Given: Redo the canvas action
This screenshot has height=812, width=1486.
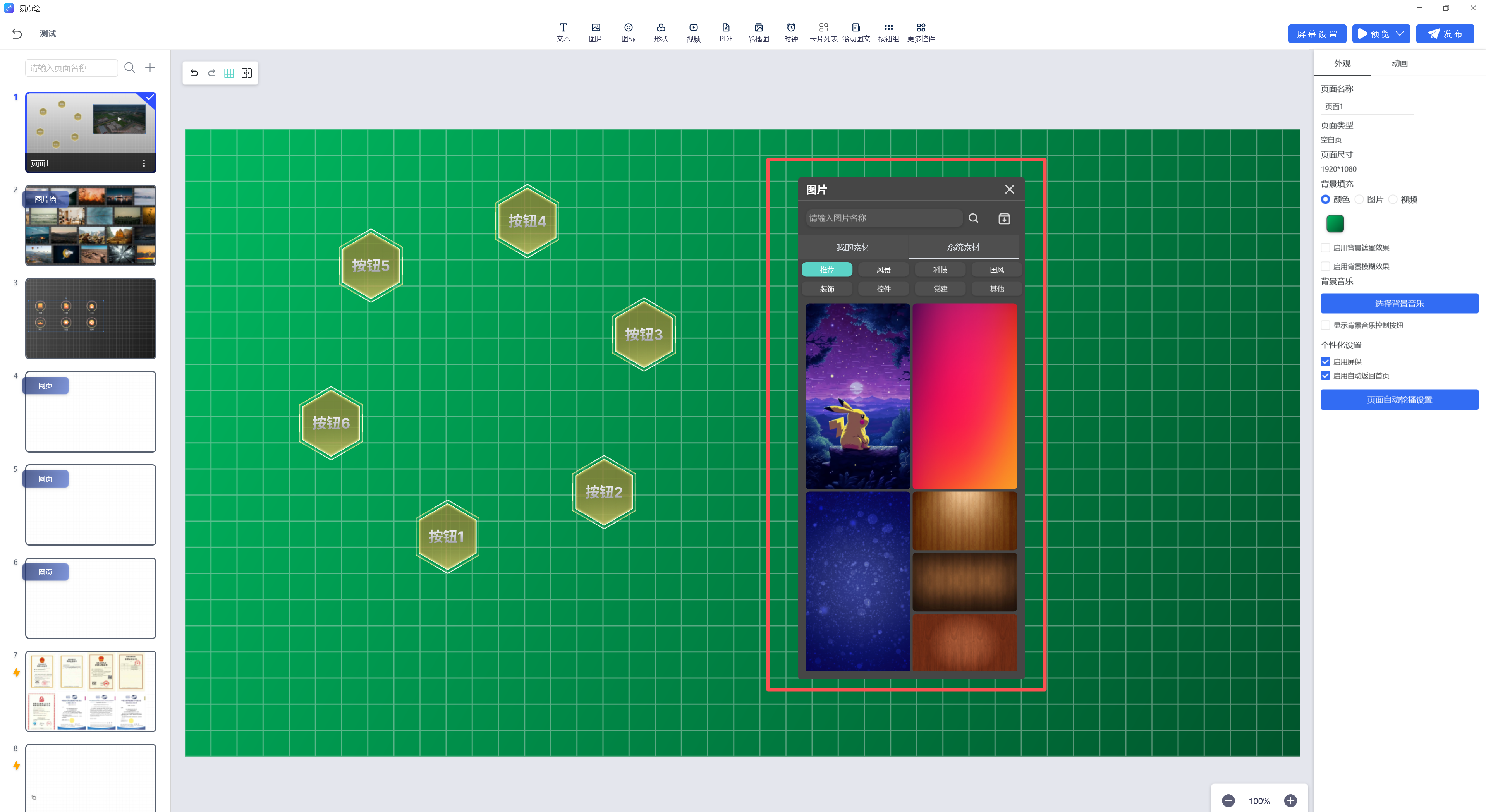Looking at the screenshot, I should [x=212, y=73].
